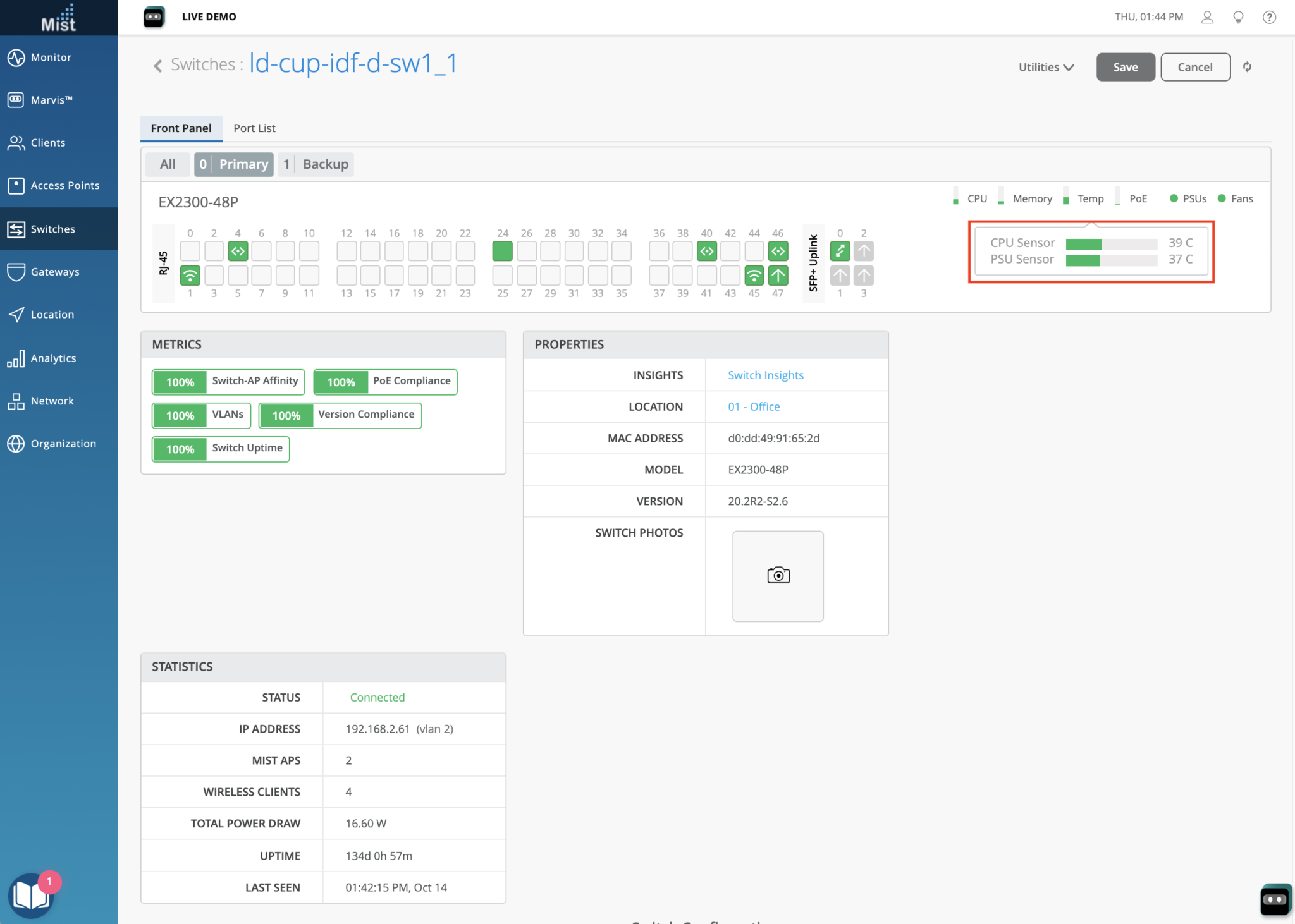Show All virtual chassis members
Image resolution: width=1295 pixels, height=924 pixels.
tap(168, 164)
